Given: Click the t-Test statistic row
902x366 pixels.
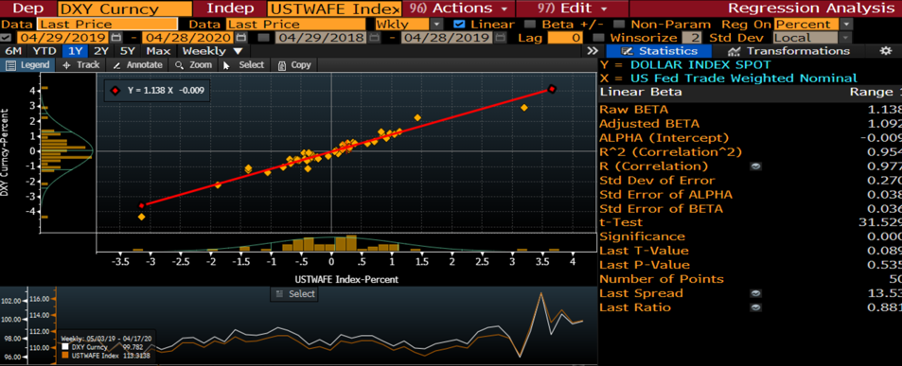Looking at the screenshot, I should tap(750, 222).
